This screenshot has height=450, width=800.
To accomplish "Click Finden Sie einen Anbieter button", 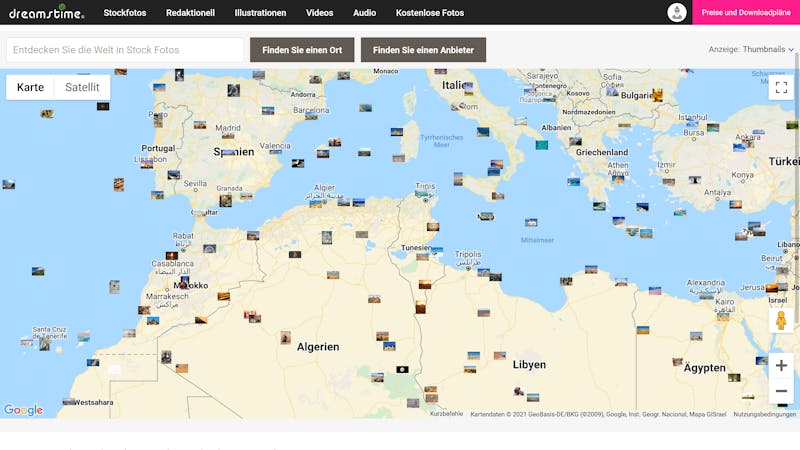I will coord(423,50).
